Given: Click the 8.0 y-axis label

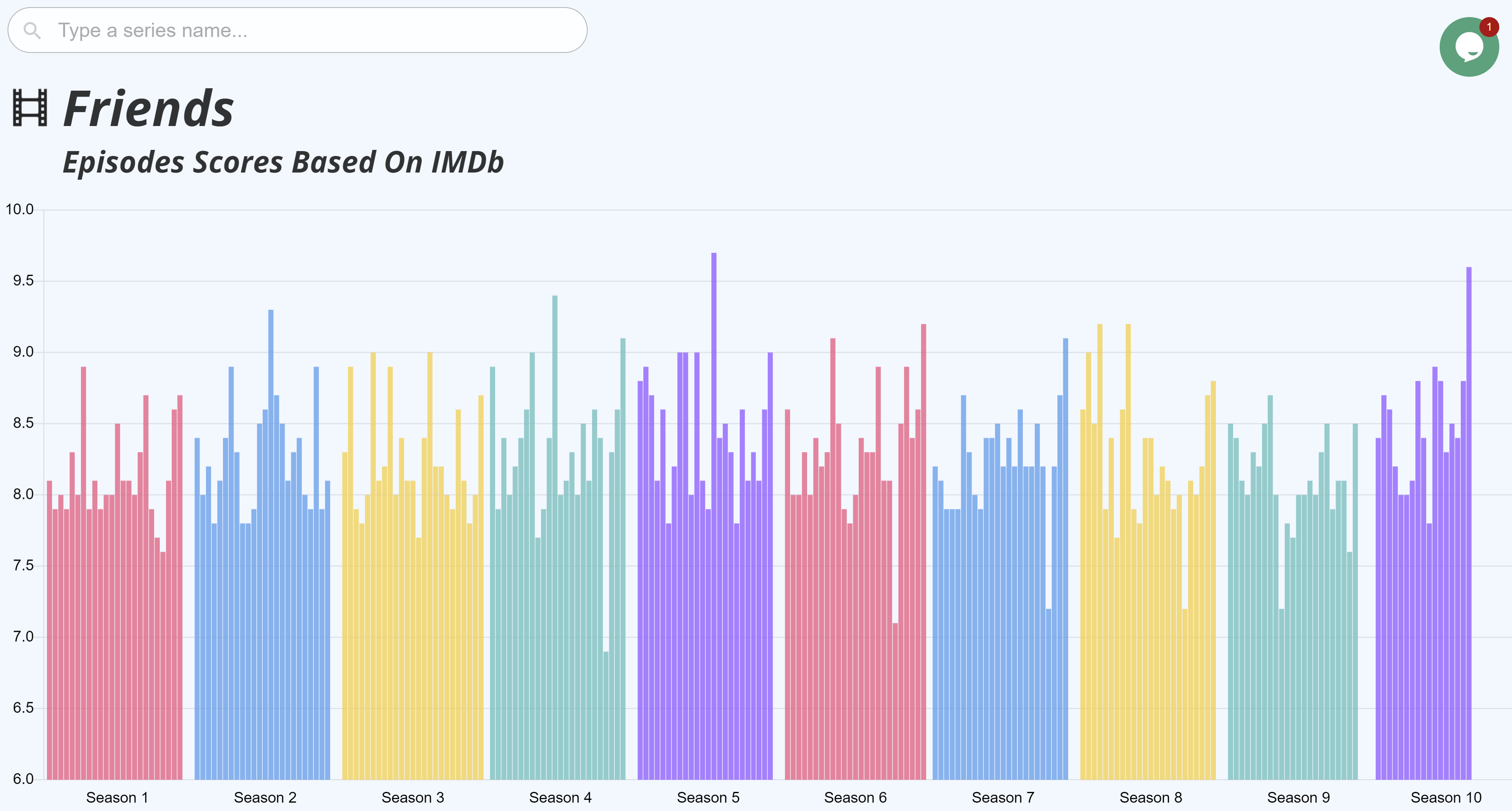Looking at the screenshot, I should point(23,494).
